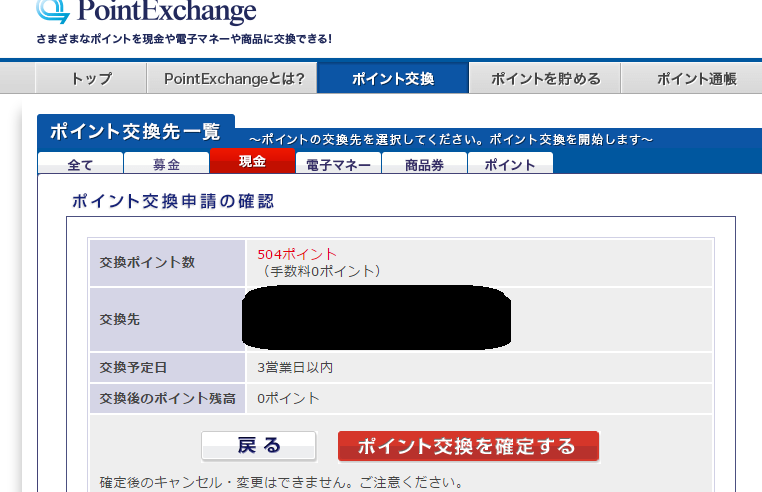Confirm with the ポイント交換を確定する button

click(x=468, y=446)
